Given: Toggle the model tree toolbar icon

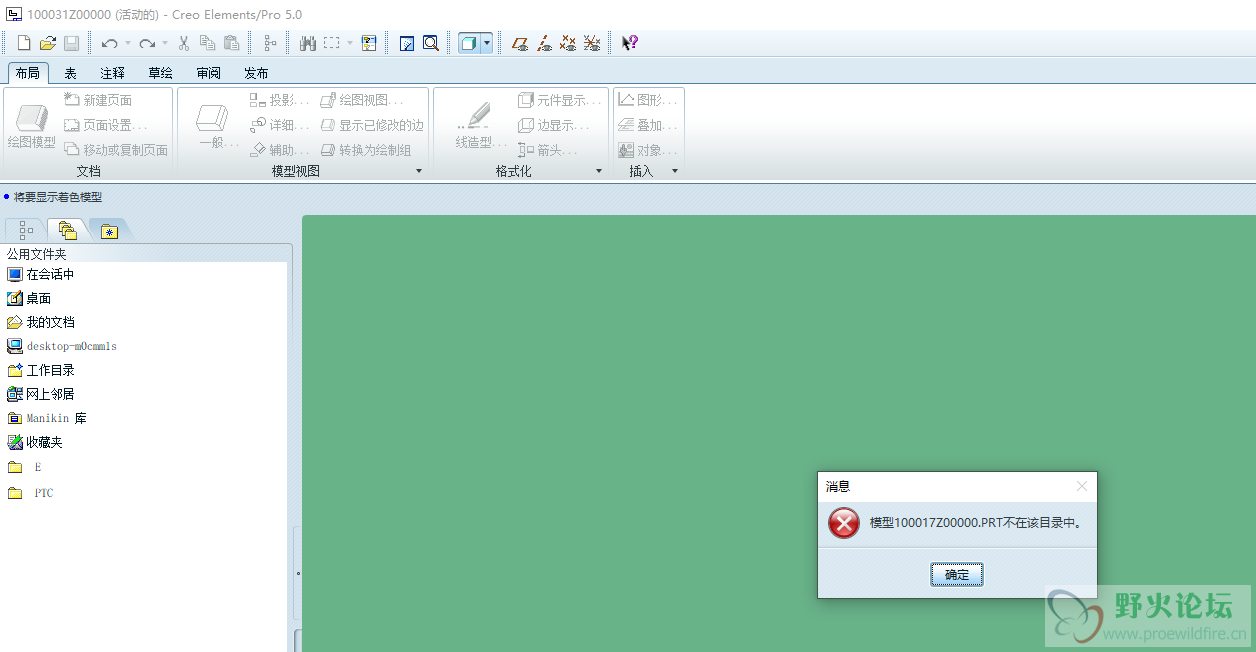Looking at the screenshot, I should click(270, 43).
